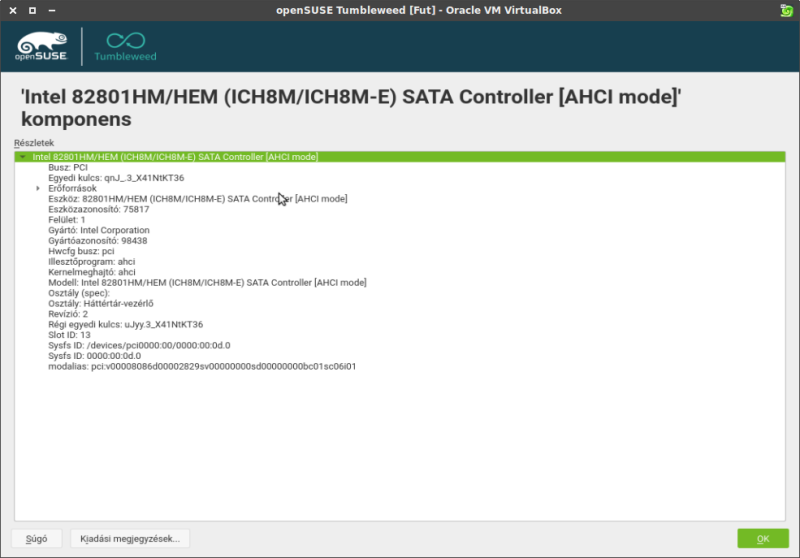Close the VirtualBox window
The height and width of the screenshot is (558, 800).
coord(13,10)
